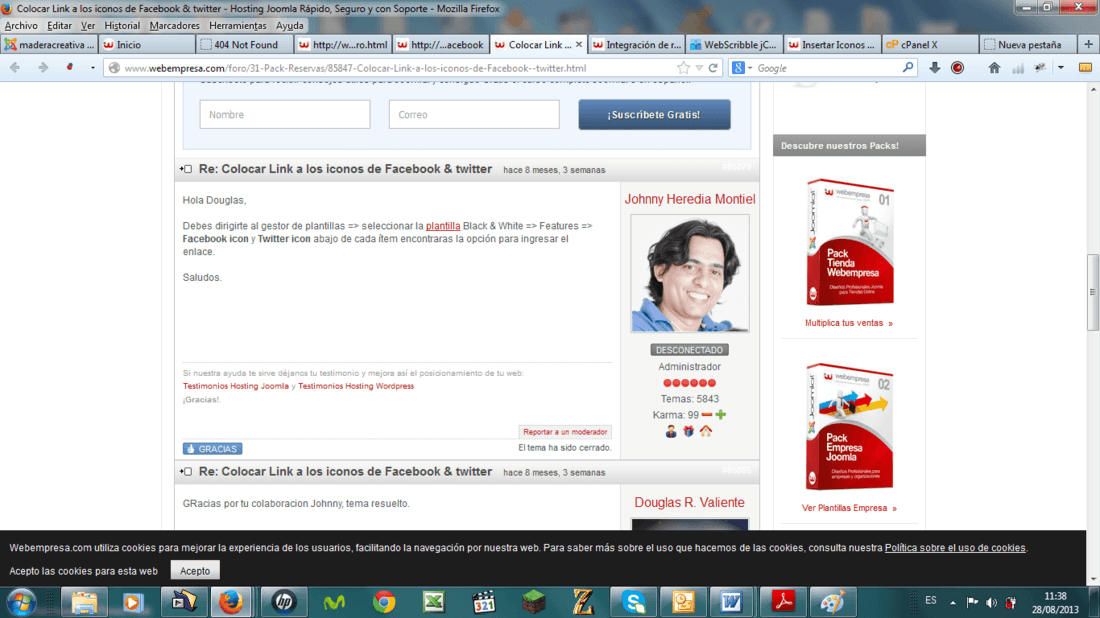This screenshot has width=1100, height=618.
Task: Click the ¡Suscríbete Gratis! button
Action: pyautogui.click(x=654, y=114)
